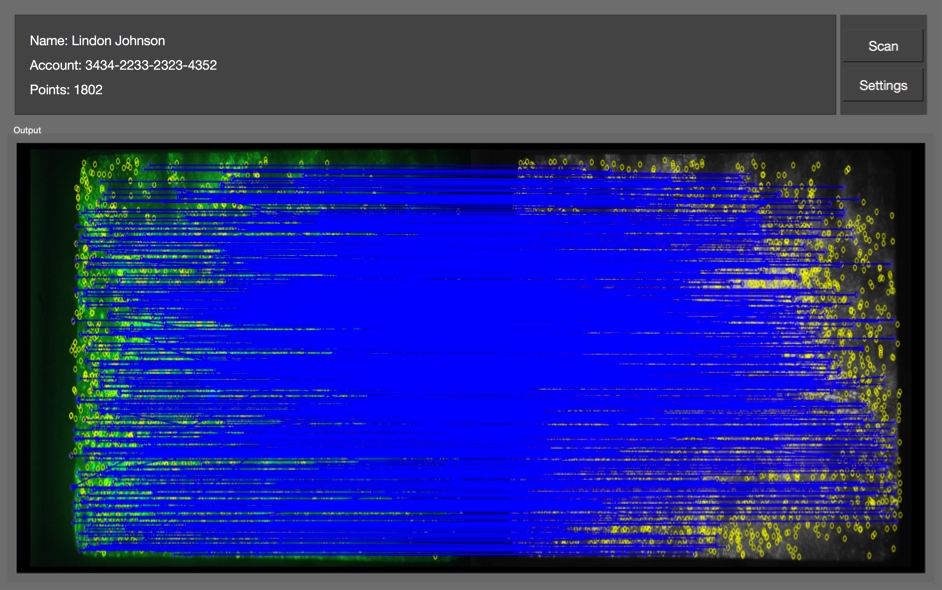Click the Output label
The width and height of the screenshot is (942, 590).
pyautogui.click(x=27, y=130)
